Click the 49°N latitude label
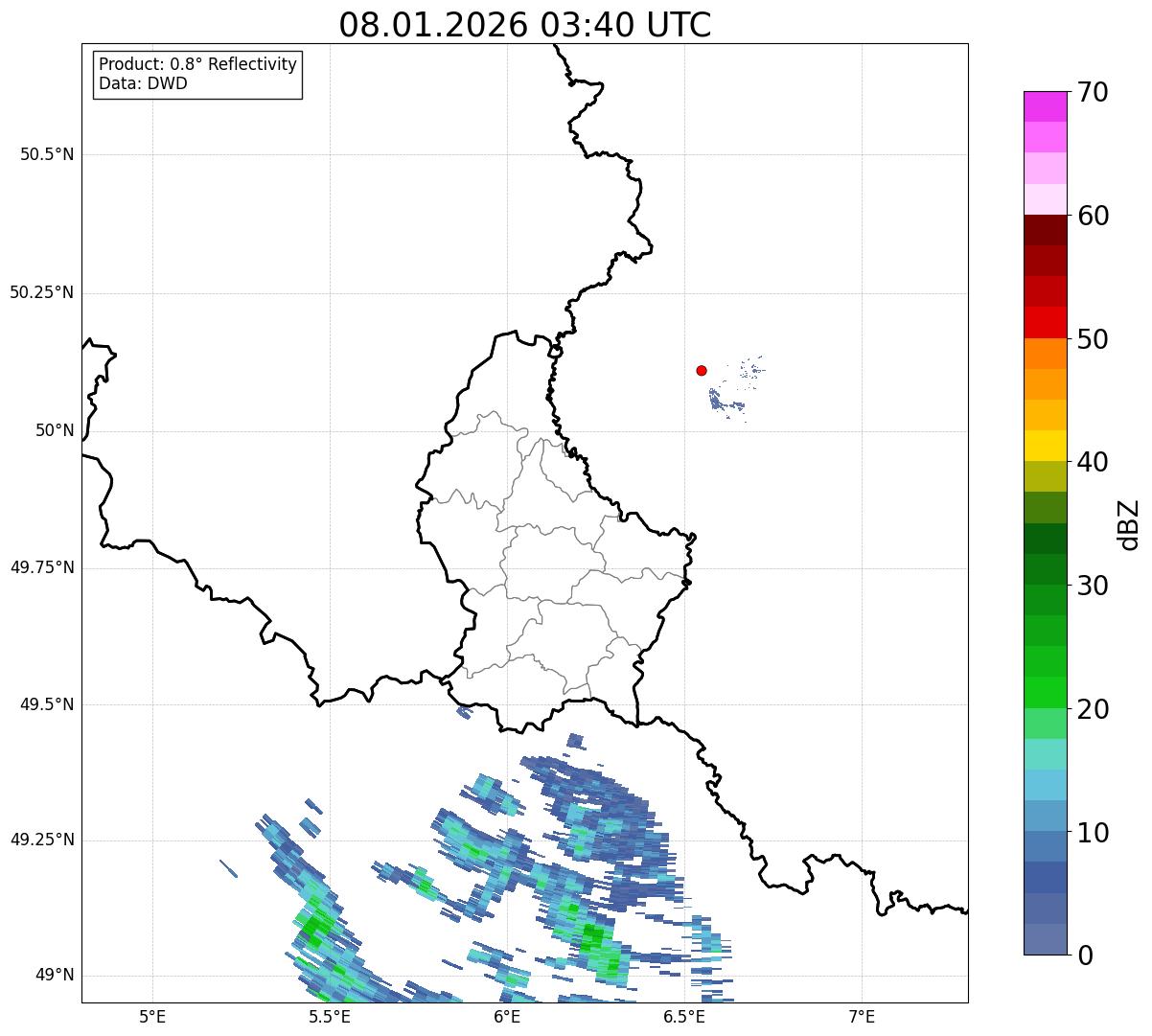This screenshot has height=1036, width=1152. coord(56,976)
